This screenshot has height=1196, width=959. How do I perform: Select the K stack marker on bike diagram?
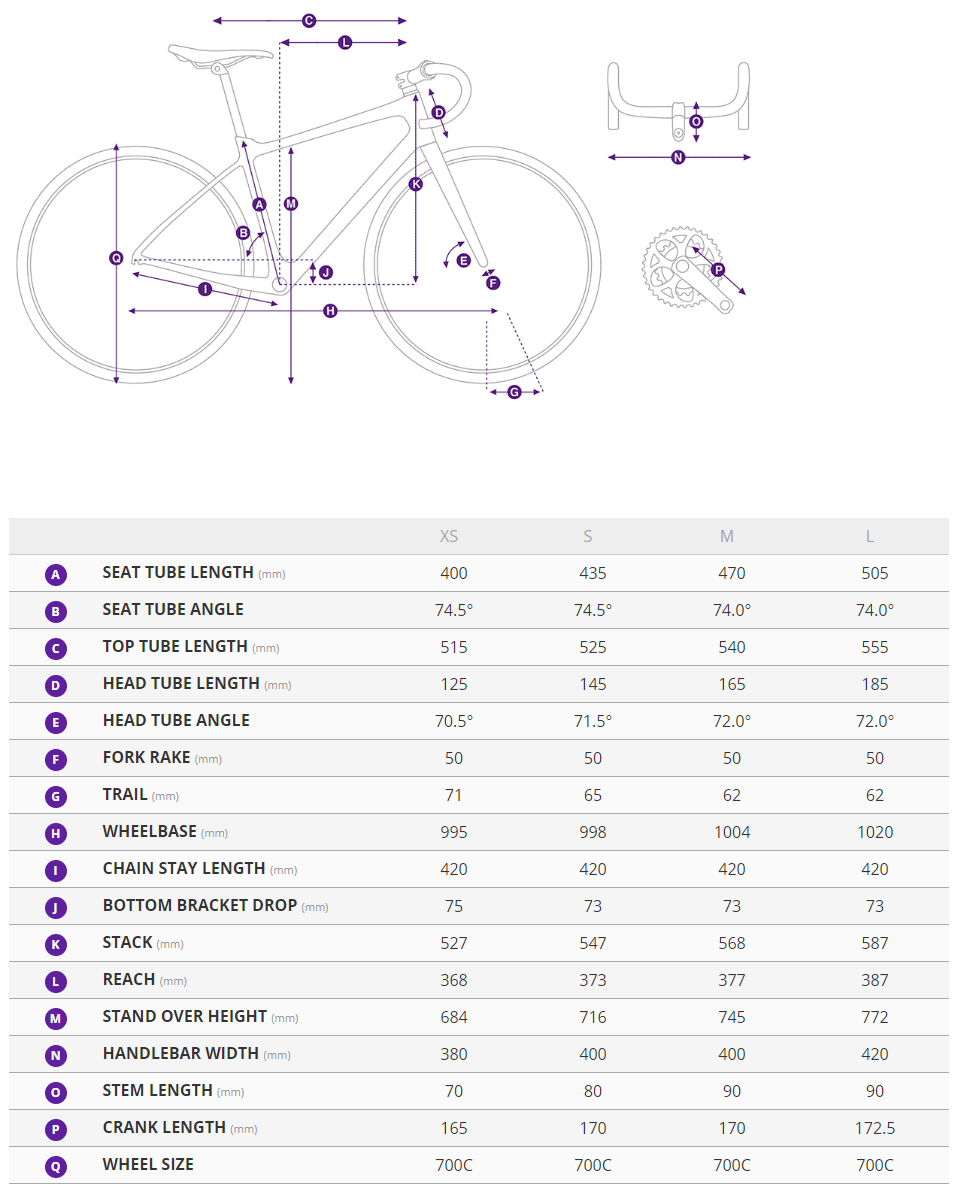(416, 184)
